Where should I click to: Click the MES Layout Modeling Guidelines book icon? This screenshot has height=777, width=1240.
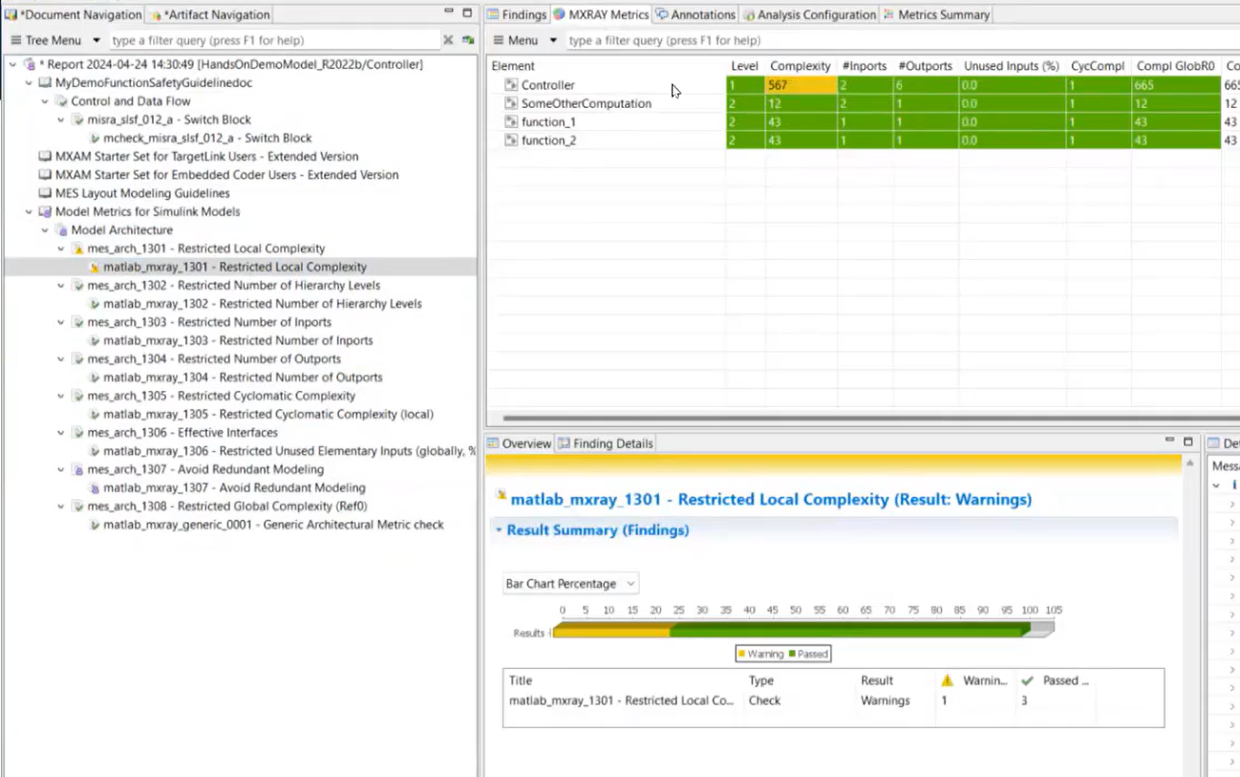[x=45, y=193]
